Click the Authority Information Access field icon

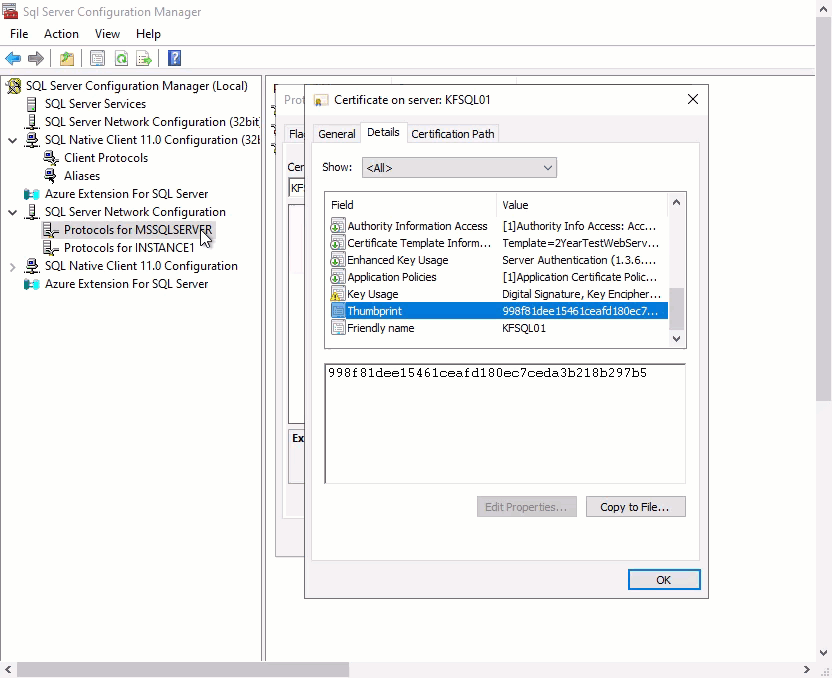(x=337, y=226)
